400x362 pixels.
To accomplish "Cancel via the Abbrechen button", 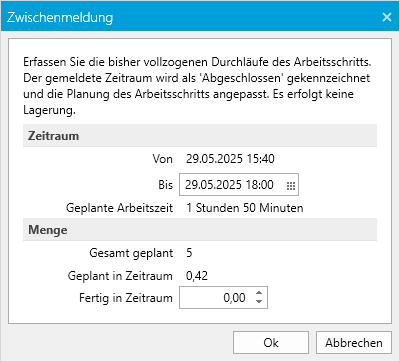I will [354, 342].
